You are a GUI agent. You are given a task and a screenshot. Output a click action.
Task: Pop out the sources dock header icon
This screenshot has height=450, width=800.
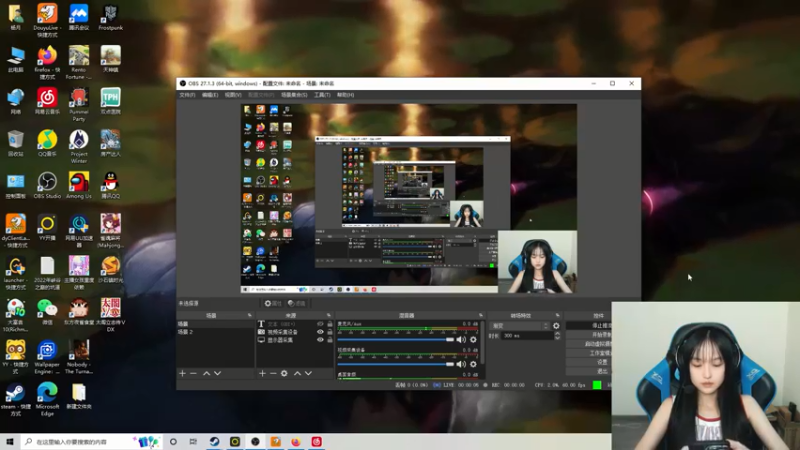pyautogui.click(x=329, y=315)
